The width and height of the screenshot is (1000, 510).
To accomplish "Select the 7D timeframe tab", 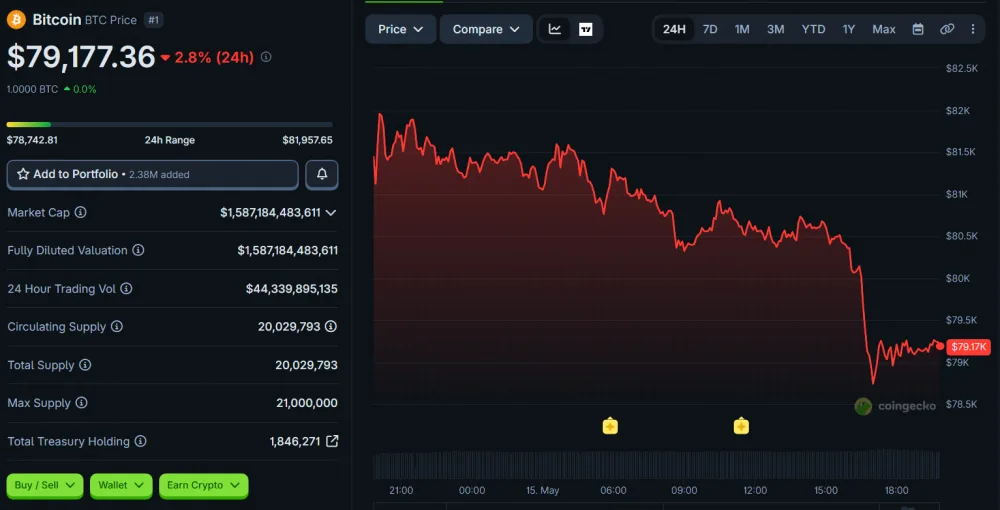I will click(710, 29).
